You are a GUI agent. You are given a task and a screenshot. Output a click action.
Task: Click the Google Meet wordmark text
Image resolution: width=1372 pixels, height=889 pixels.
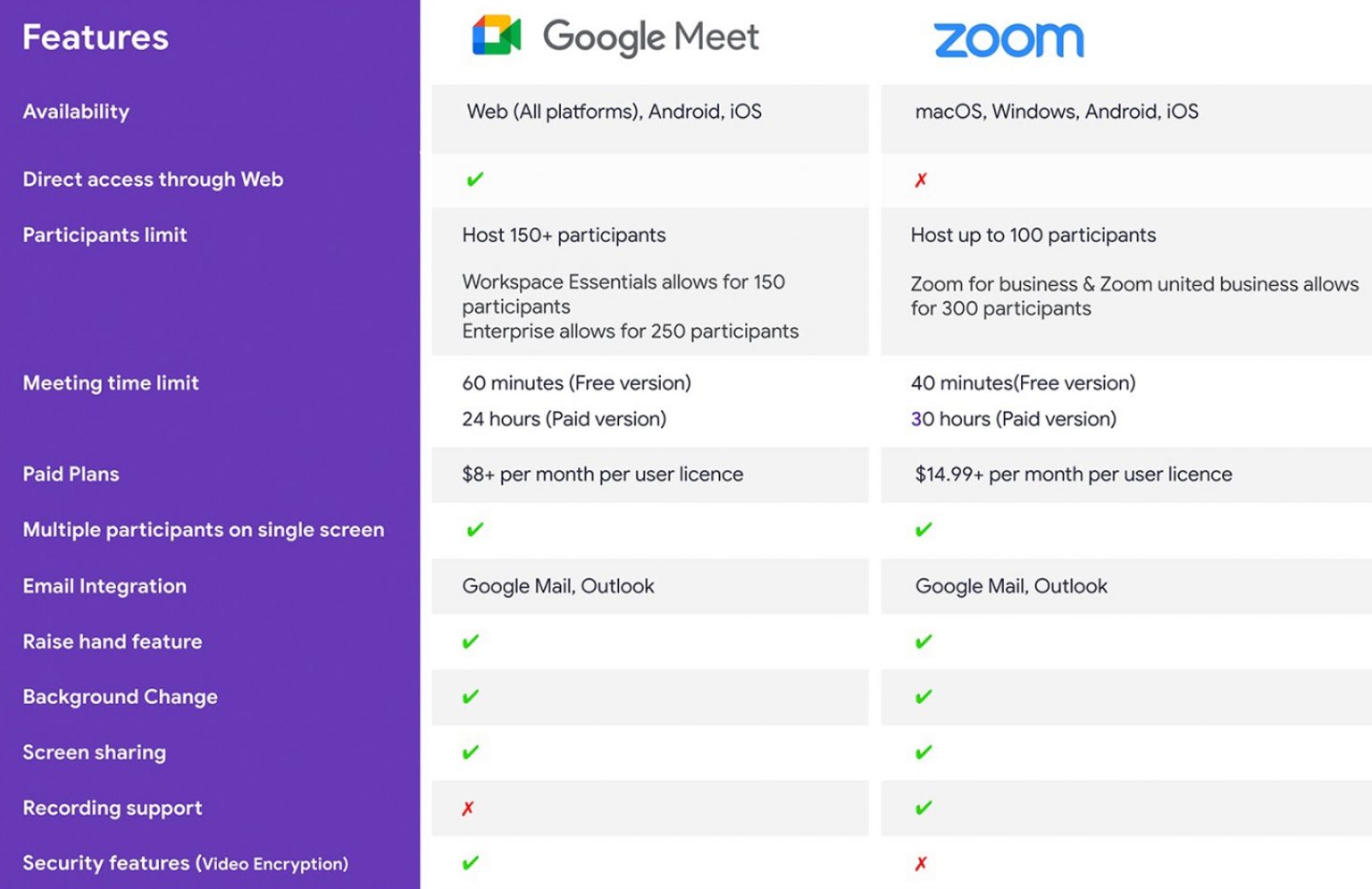[x=651, y=37]
